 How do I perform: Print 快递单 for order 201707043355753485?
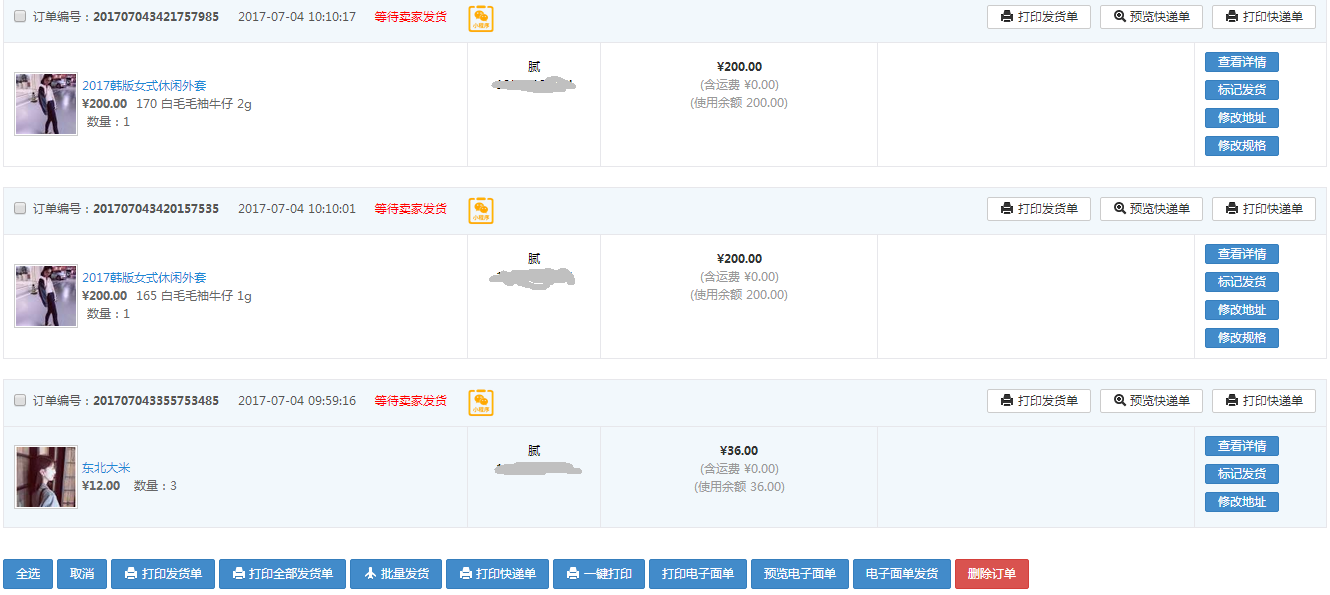(x=1264, y=401)
